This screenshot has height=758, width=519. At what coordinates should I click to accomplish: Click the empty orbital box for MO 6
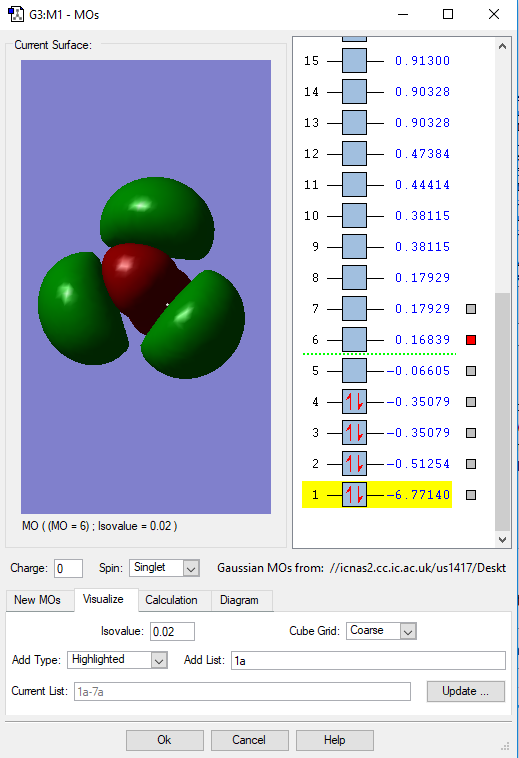[354, 340]
